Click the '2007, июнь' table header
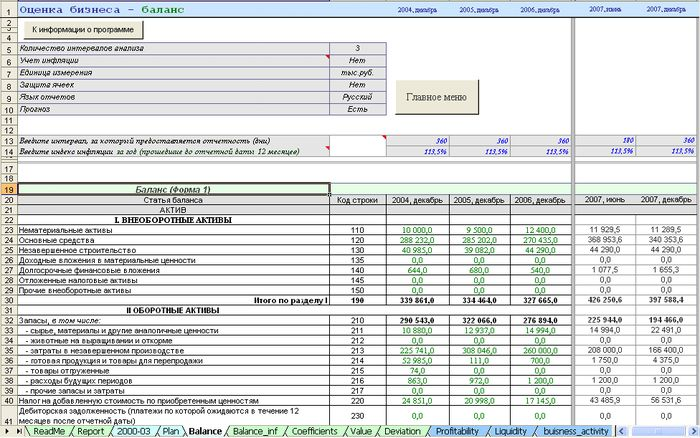700x438 pixels. tap(605, 200)
